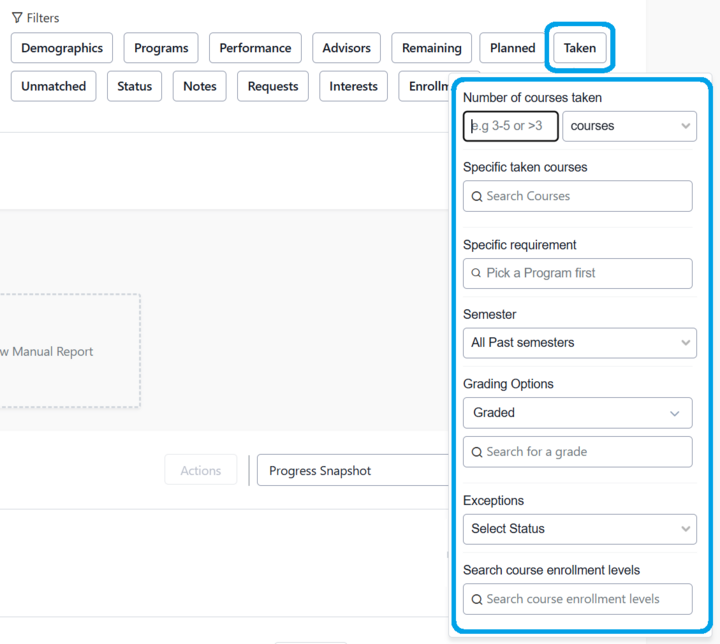Click the number of courses taken field

510,126
